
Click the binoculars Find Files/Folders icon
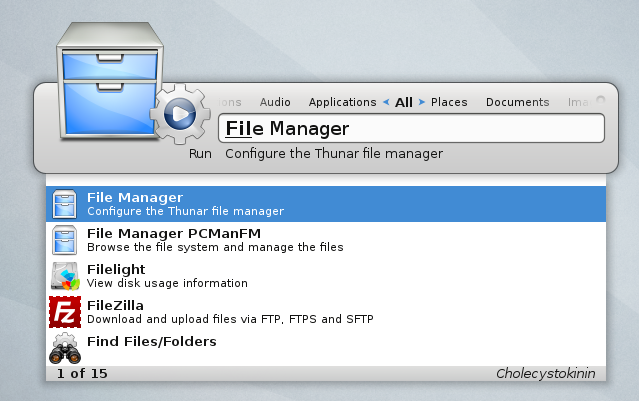tap(64, 348)
